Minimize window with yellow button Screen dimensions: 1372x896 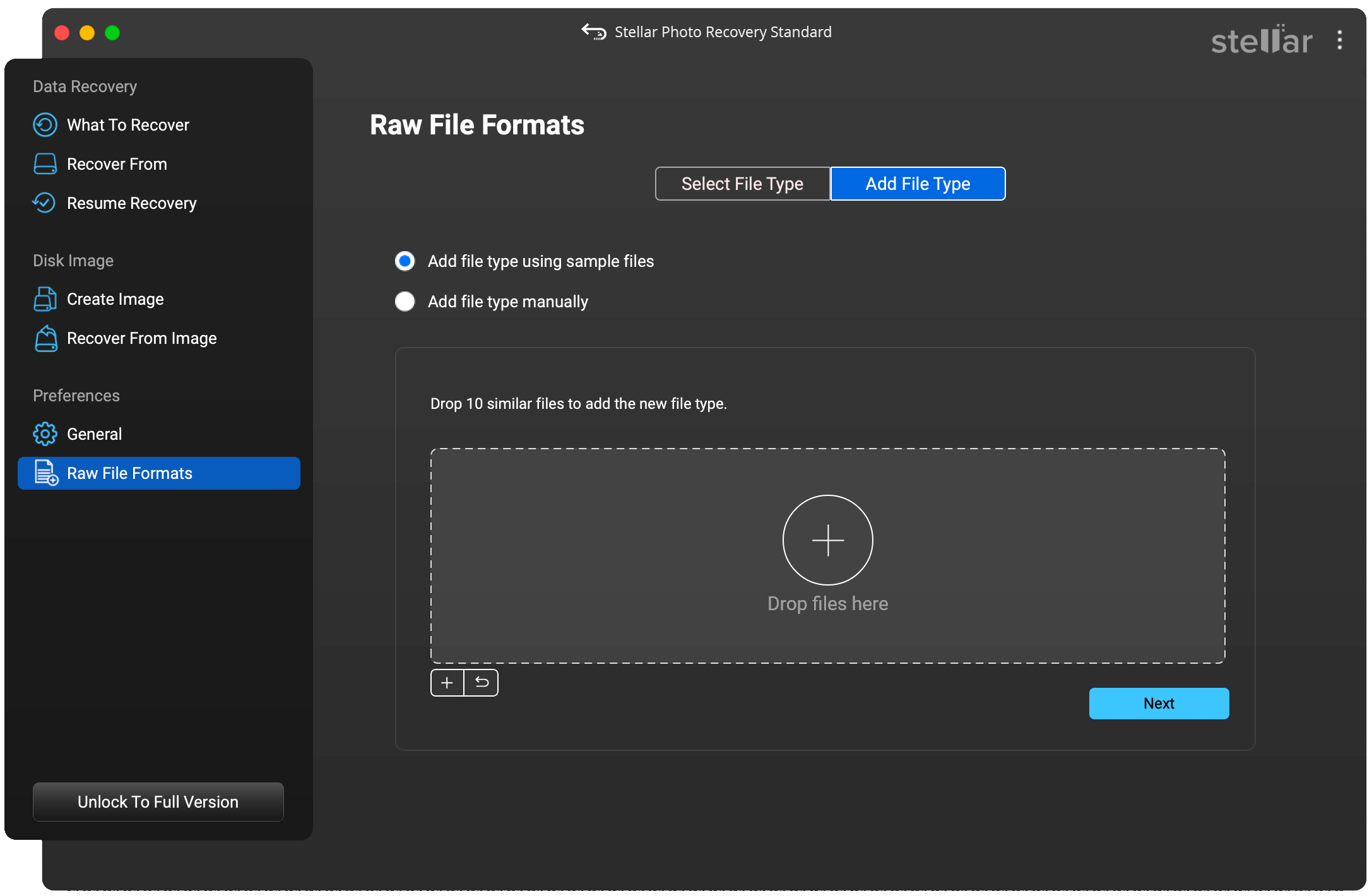coord(87,33)
